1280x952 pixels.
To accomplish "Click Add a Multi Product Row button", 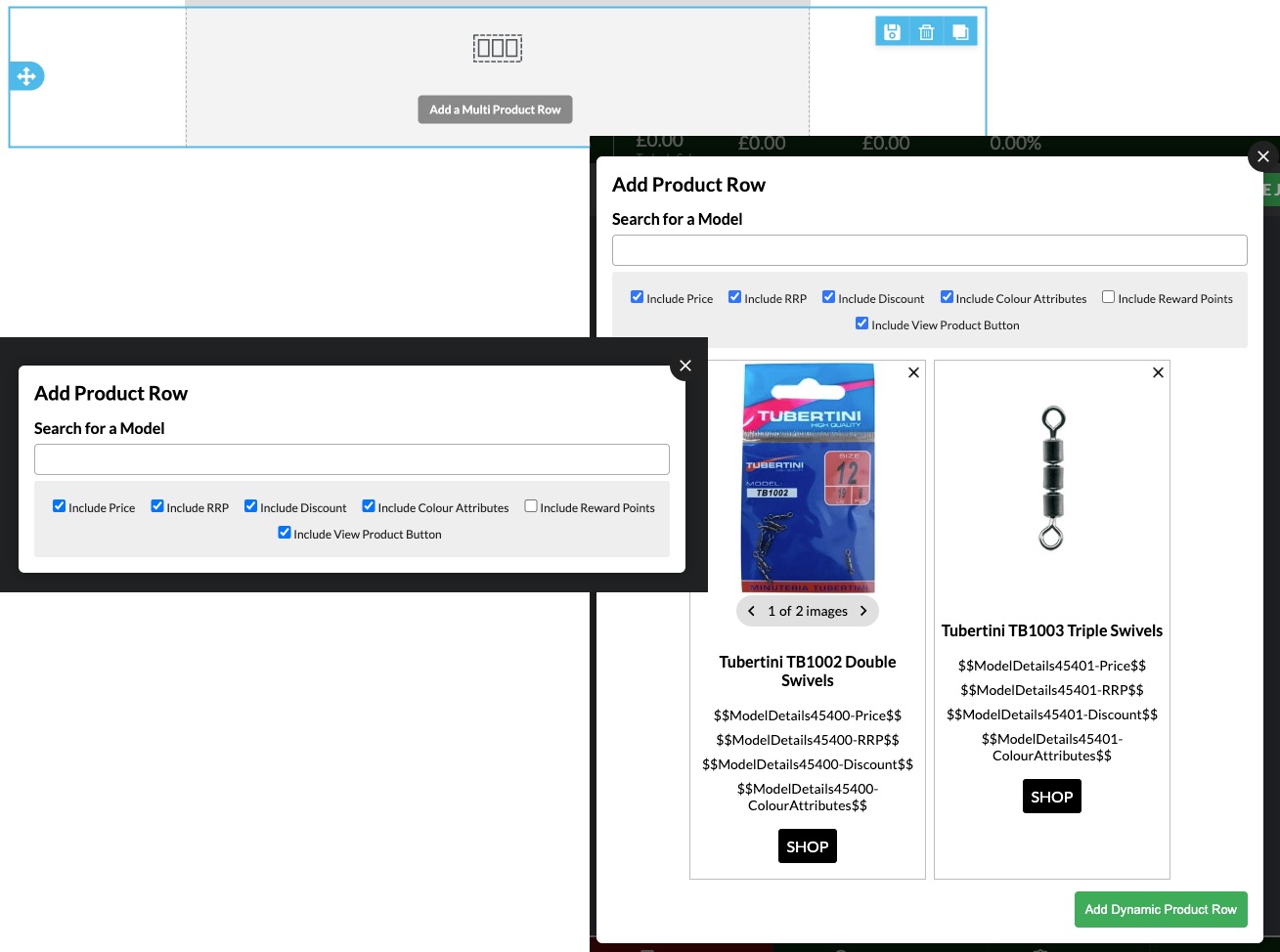I will pyautogui.click(x=495, y=109).
